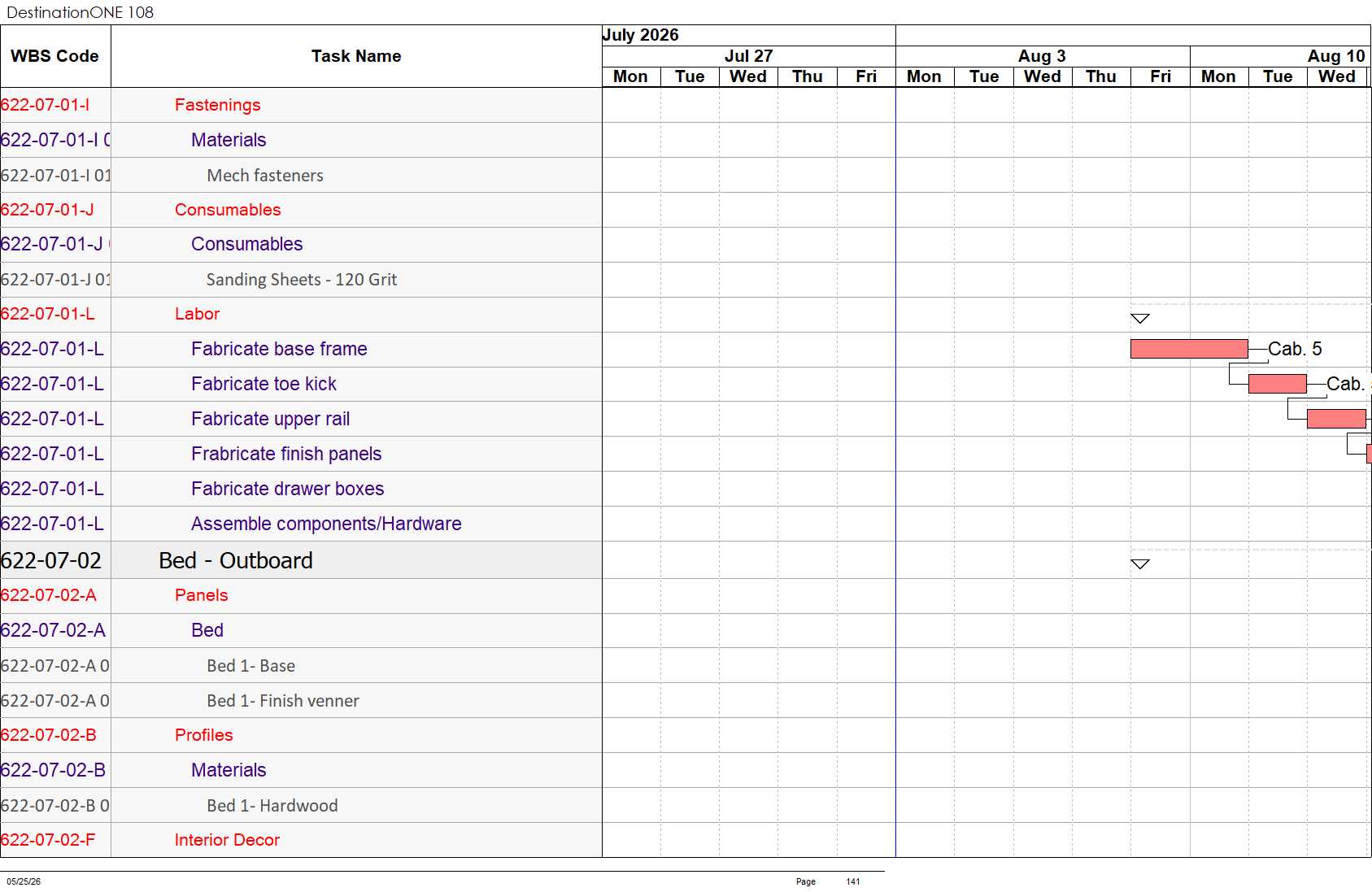Click the Fabricate base frame Gantt bar

pyautogui.click(x=1189, y=349)
